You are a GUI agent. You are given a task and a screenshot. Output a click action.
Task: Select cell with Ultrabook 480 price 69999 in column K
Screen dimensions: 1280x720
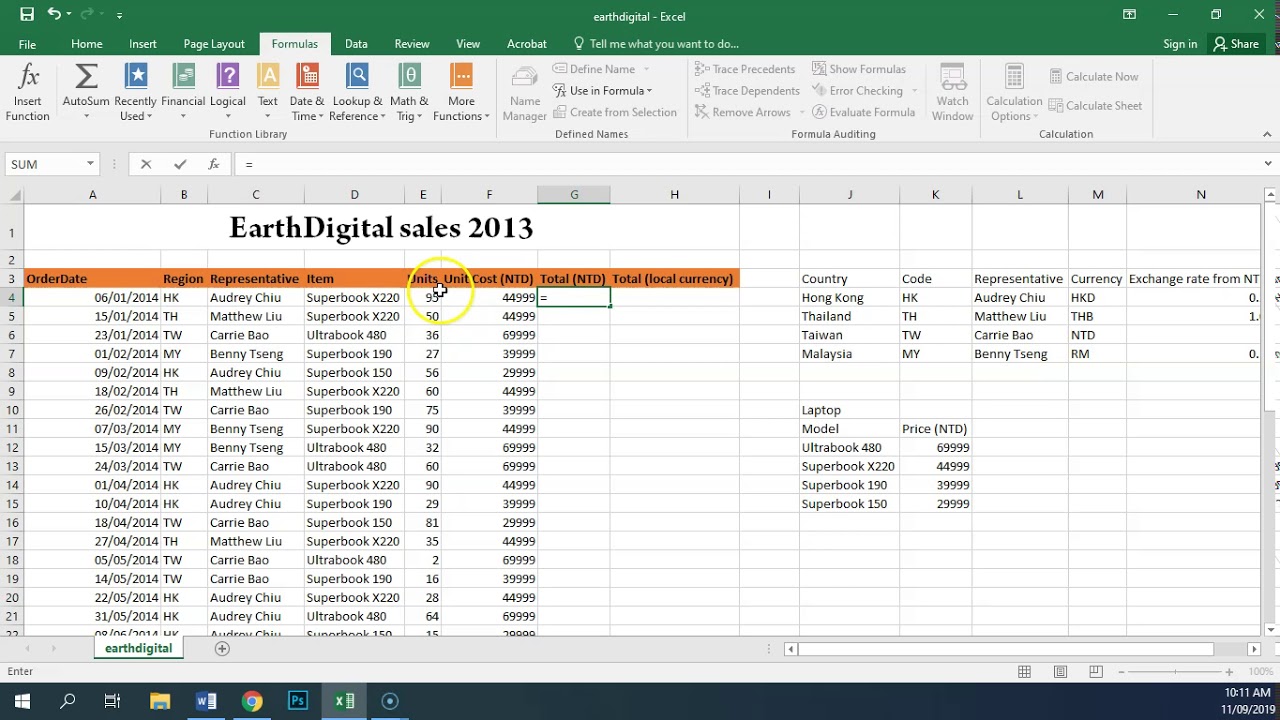click(935, 448)
